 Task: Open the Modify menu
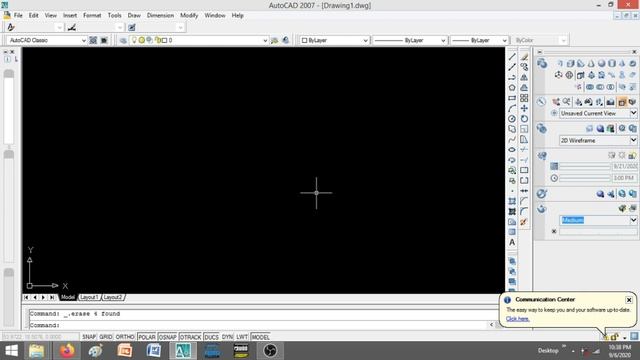coord(189,16)
